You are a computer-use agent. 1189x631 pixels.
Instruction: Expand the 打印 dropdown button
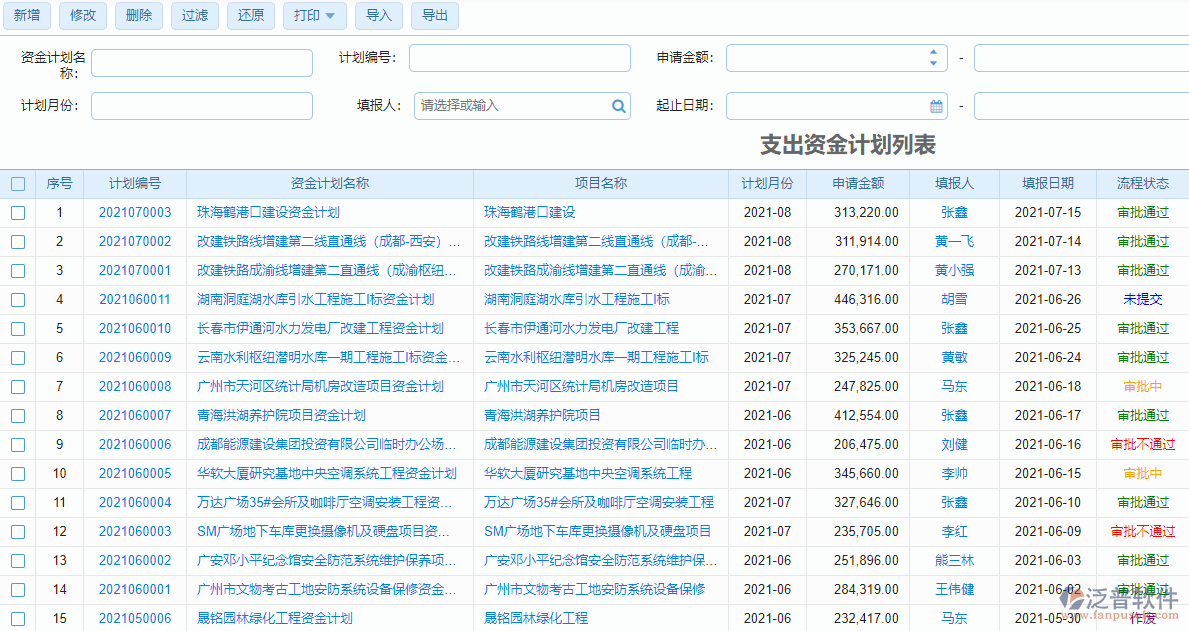[x=315, y=15]
